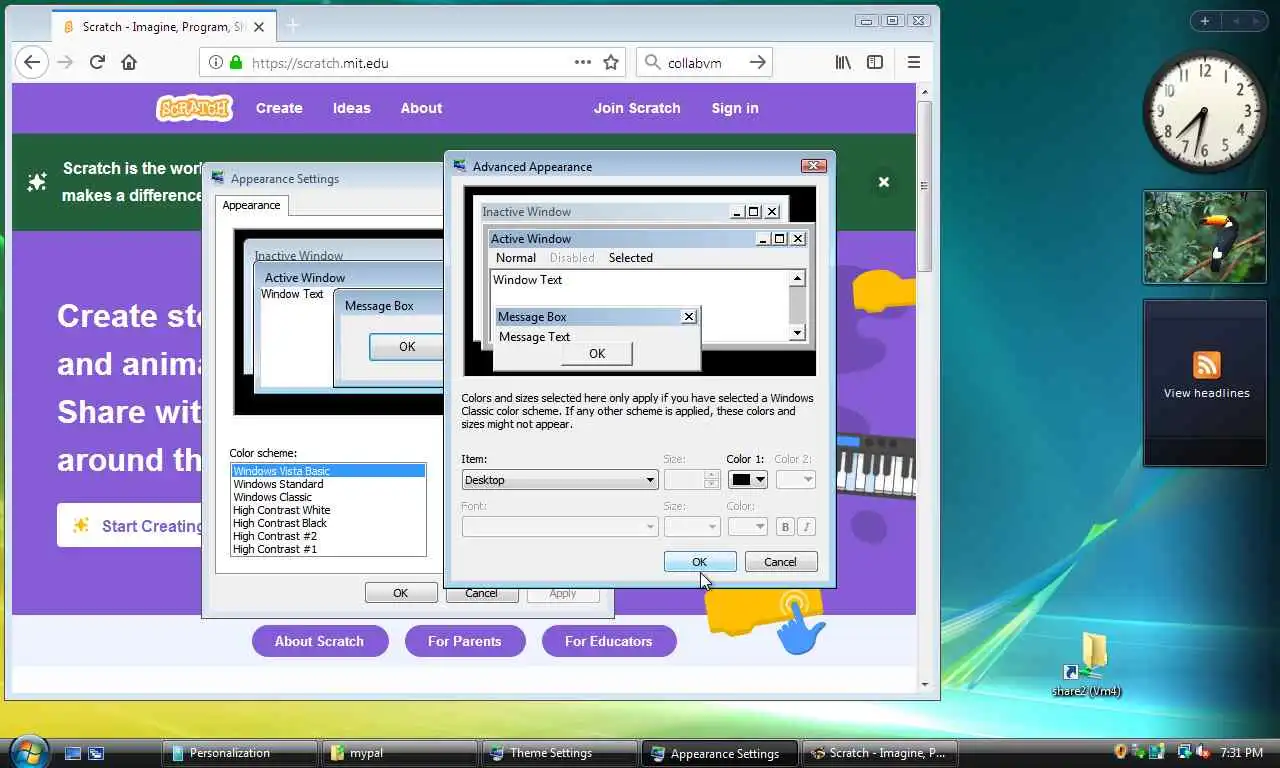Screen dimensions: 1280x768
Task: Click Switch between windows quick launch icon
Action: (x=96, y=753)
